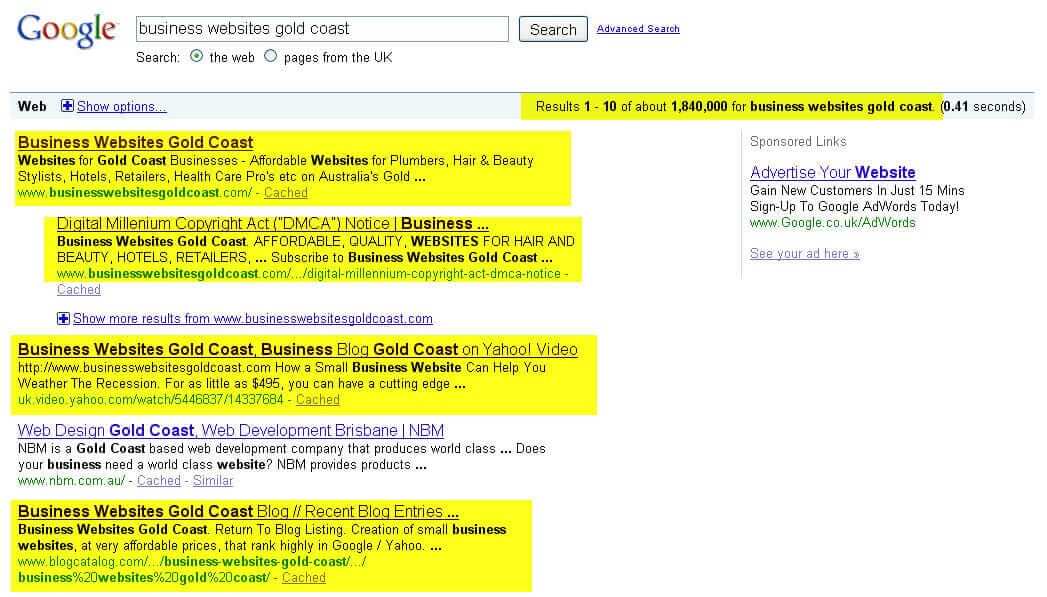Click the uk.video.yahoo.com/watch URL text
This screenshot has height=597, width=1047.
151,399
